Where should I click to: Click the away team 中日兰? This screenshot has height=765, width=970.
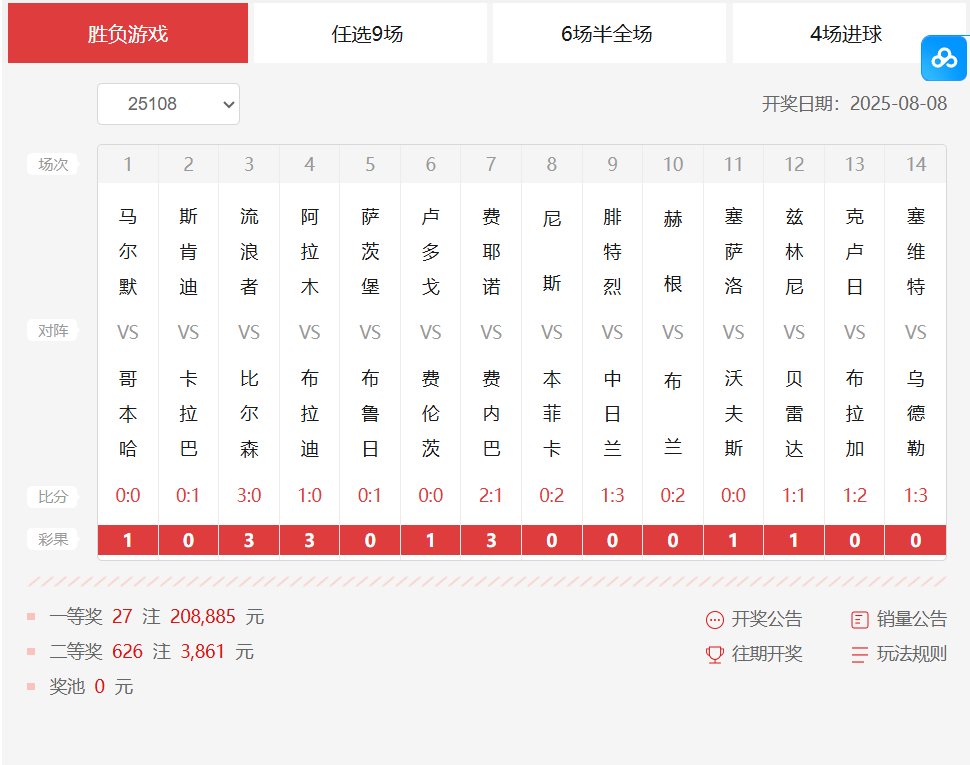[612, 413]
